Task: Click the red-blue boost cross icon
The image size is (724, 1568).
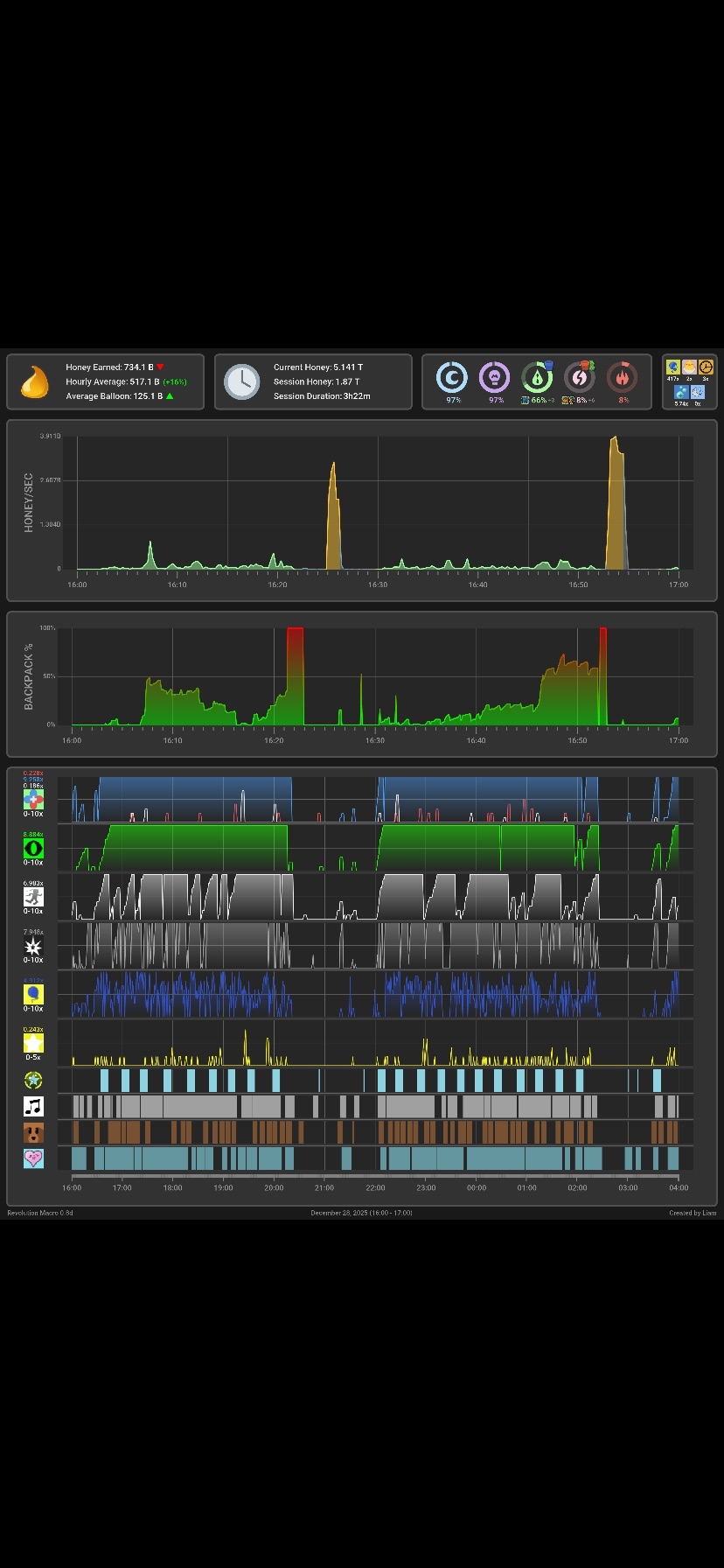Action: [33, 800]
